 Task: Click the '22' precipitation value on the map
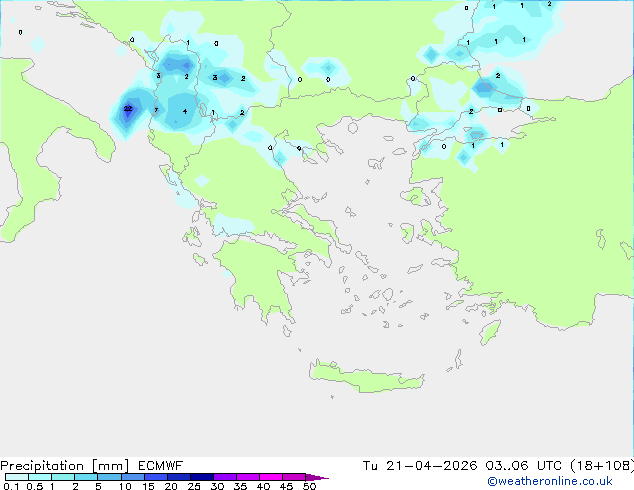(128, 108)
